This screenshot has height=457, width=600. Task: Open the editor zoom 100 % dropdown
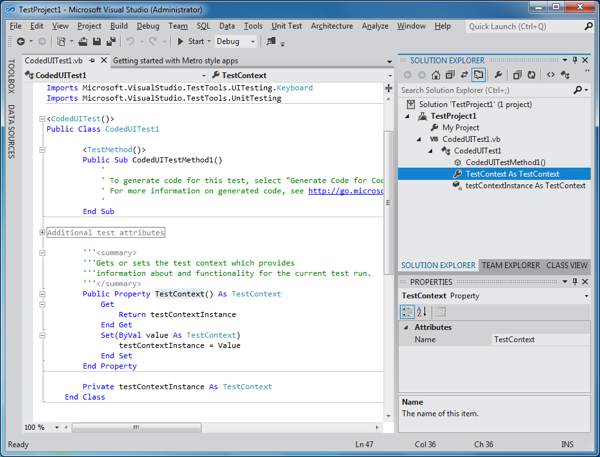(57, 428)
